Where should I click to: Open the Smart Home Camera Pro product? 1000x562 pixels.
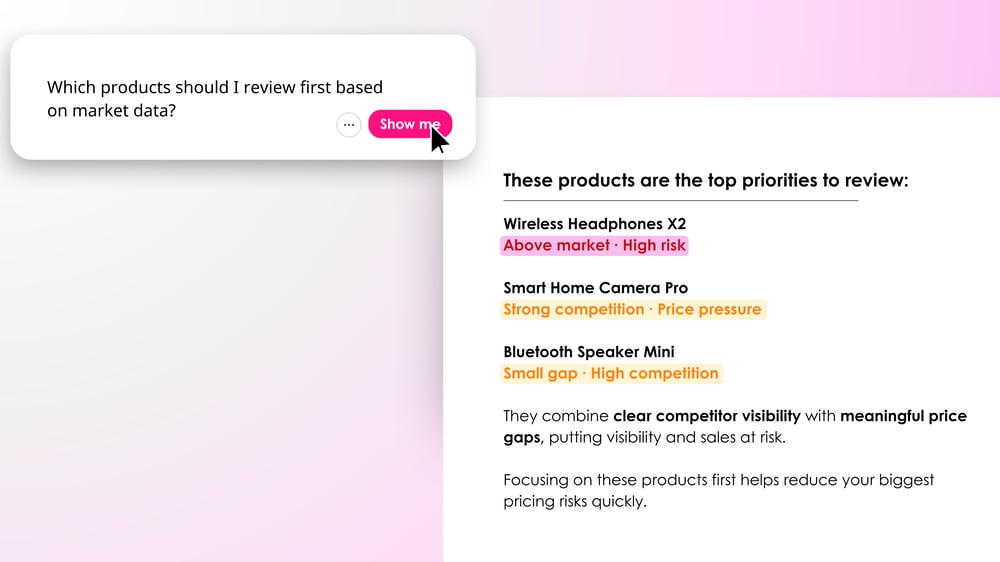595,288
